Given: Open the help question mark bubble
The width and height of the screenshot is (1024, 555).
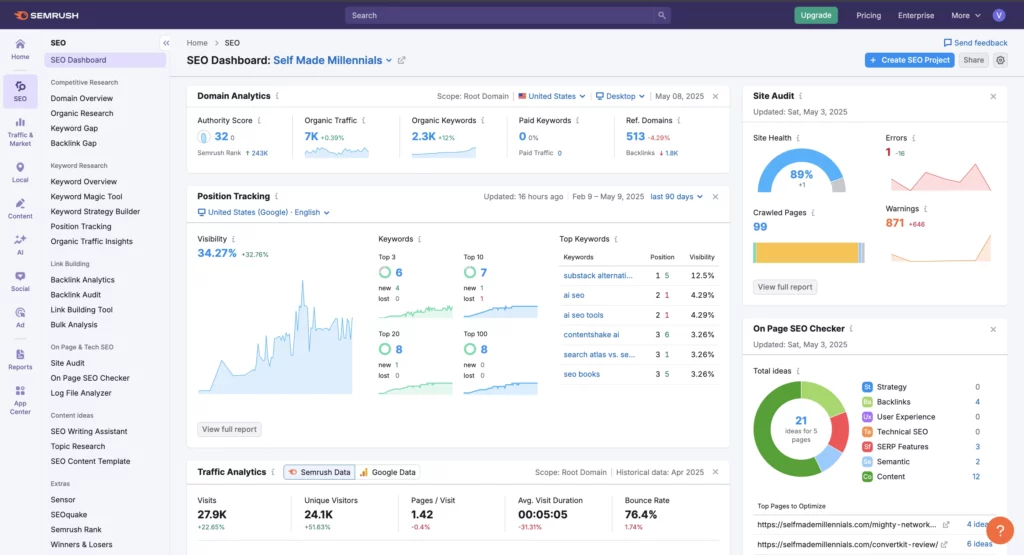Looking at the screenshot, I should (1000, 530).
